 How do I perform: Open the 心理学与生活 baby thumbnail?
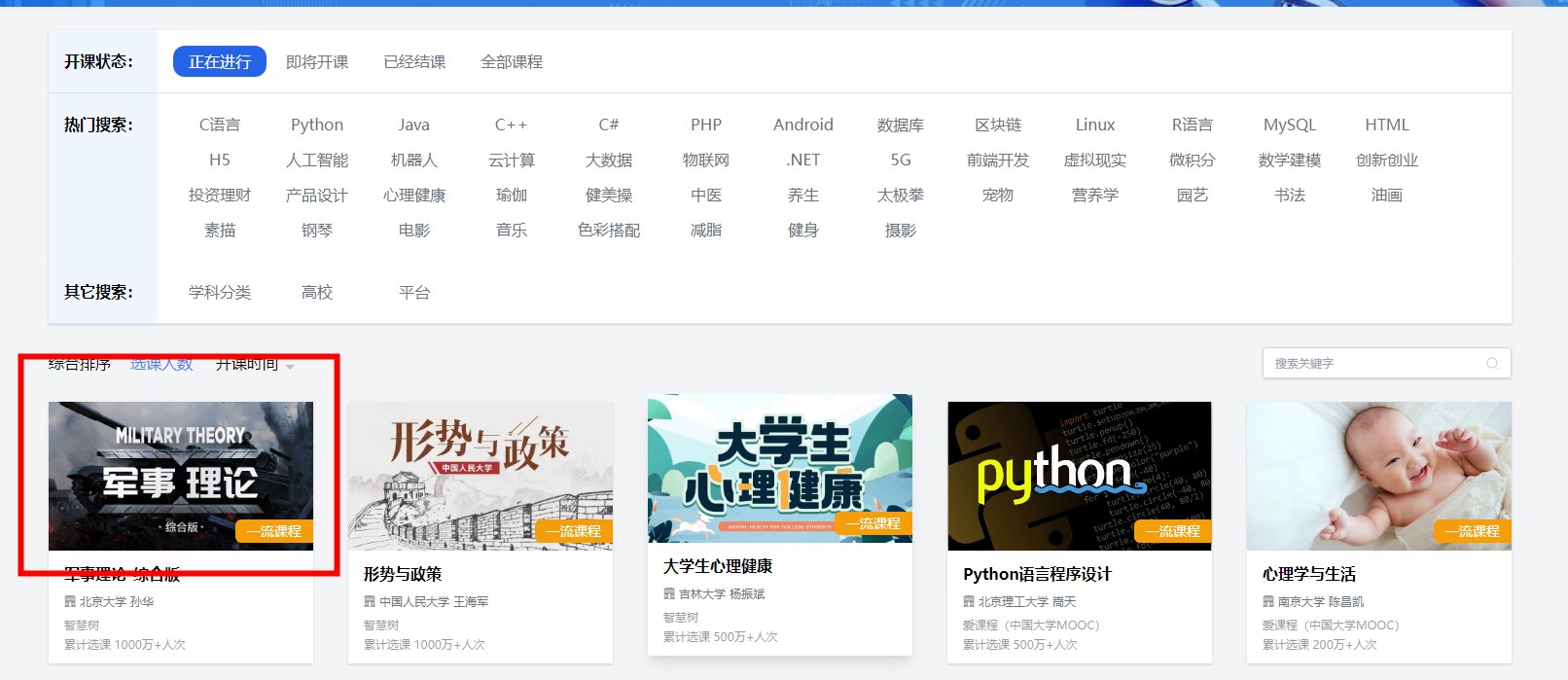coord(1379,476)
